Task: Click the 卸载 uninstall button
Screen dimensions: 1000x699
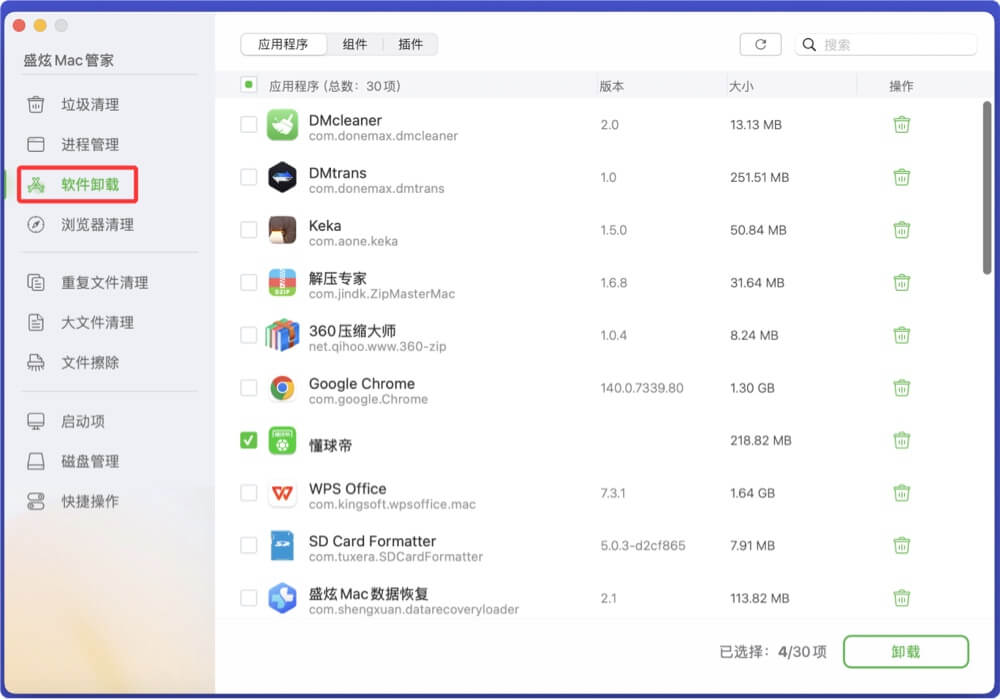Action: [x=905, y=651]
